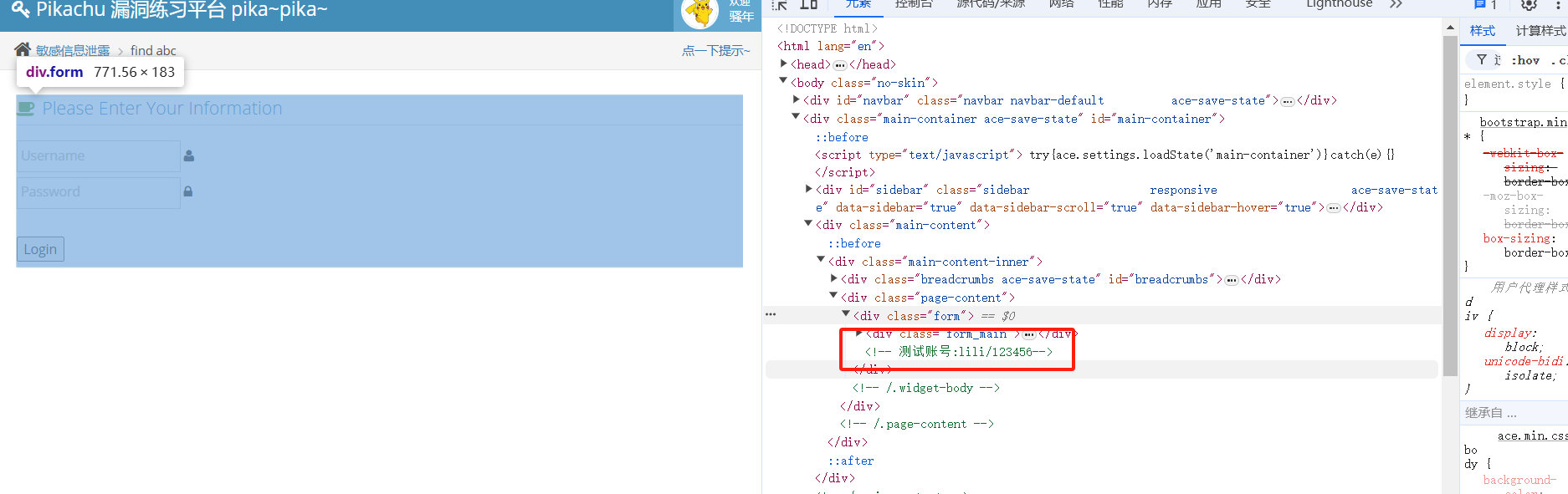
Task: Expand the head node in the DOM tree
Action: coord(784,64)
